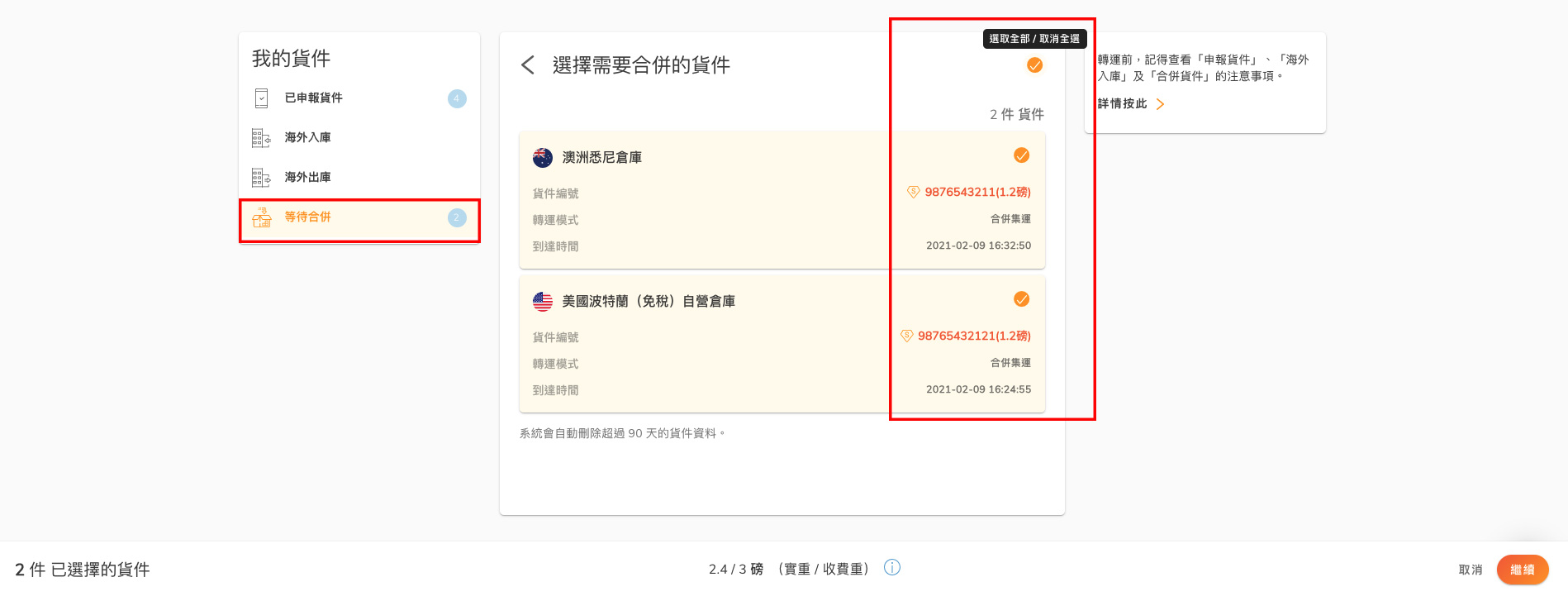Click the 海外出庫 warehouse icon

click(261, 178)
